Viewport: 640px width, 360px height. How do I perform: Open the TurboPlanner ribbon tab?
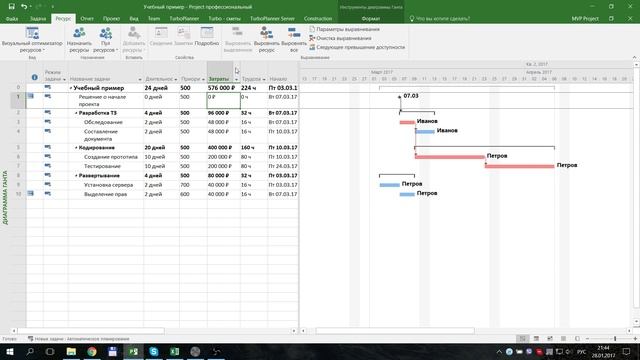point(184,19)
